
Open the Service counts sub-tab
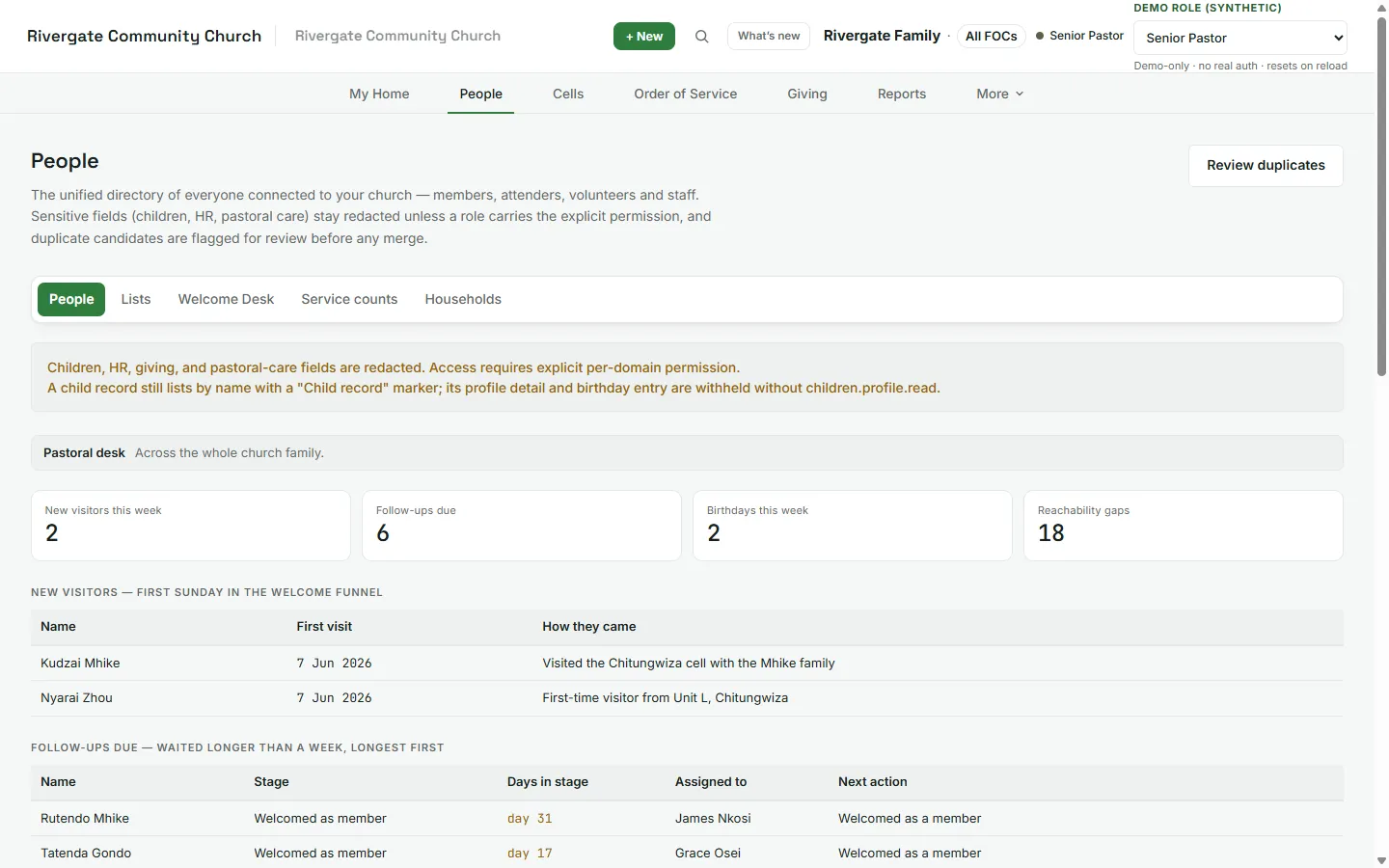click(x=349, y=299)
